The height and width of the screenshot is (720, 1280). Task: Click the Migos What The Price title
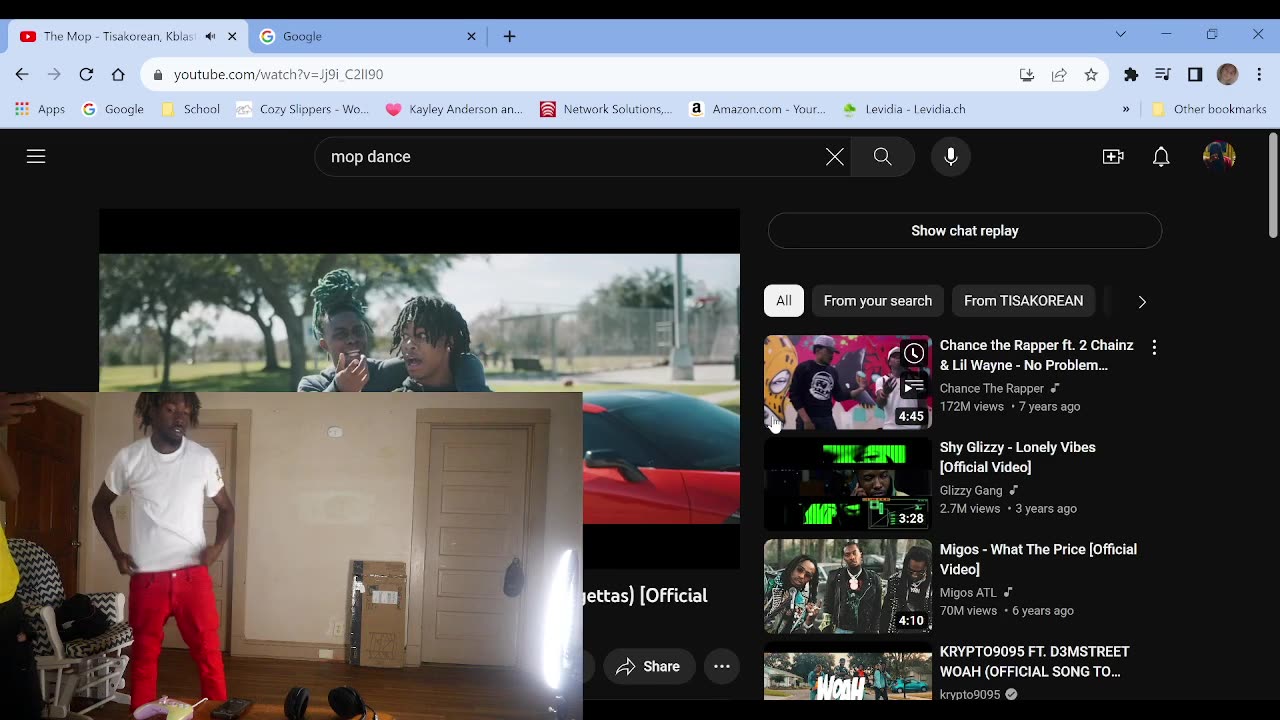coord(1038,559)
